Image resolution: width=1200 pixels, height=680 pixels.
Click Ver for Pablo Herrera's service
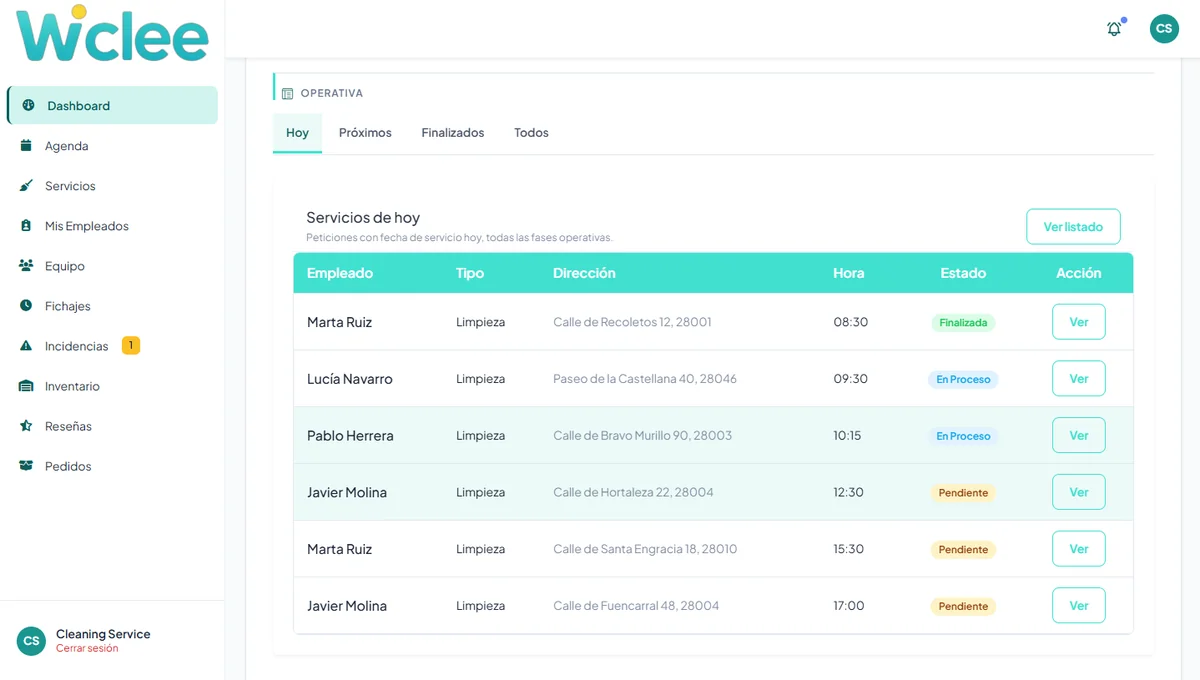pyautogui.click(x=1079, y=435)
